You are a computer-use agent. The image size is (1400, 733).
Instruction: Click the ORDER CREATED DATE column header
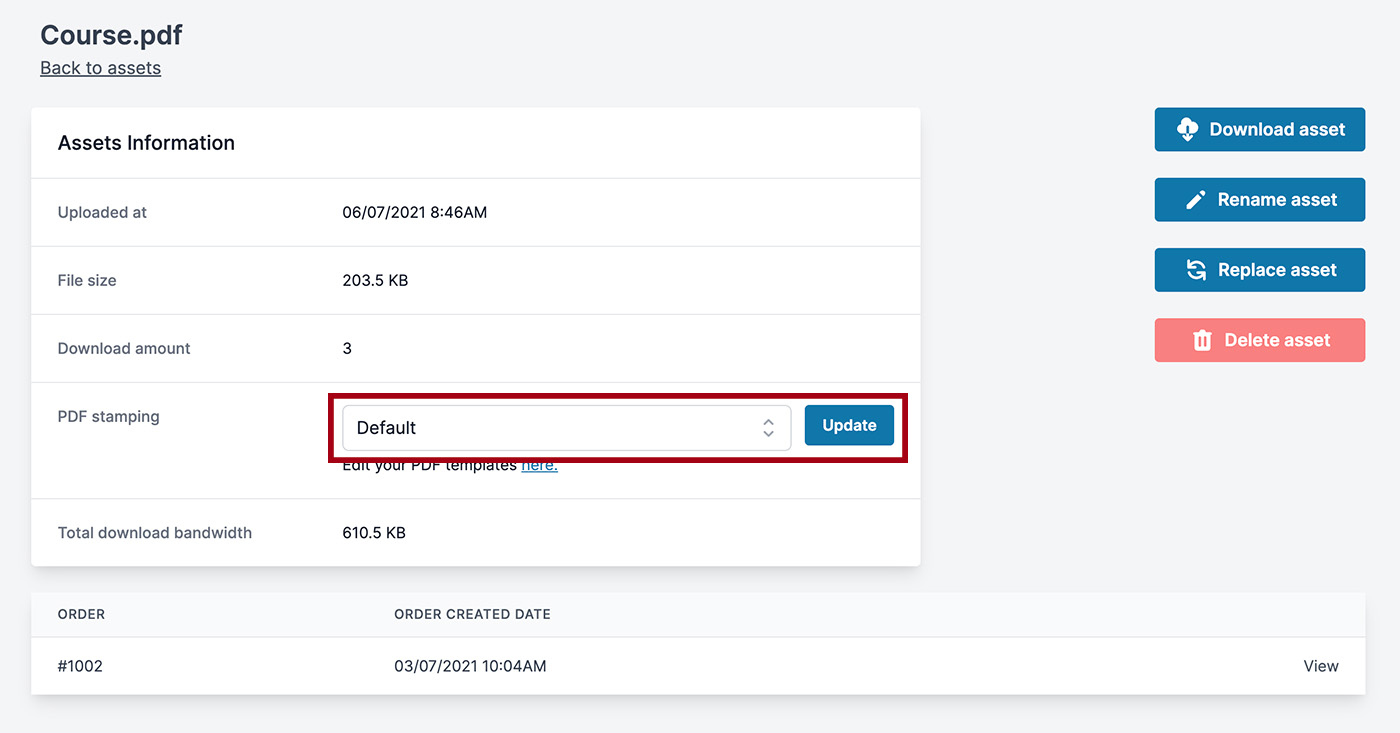(x=472, y=614)
